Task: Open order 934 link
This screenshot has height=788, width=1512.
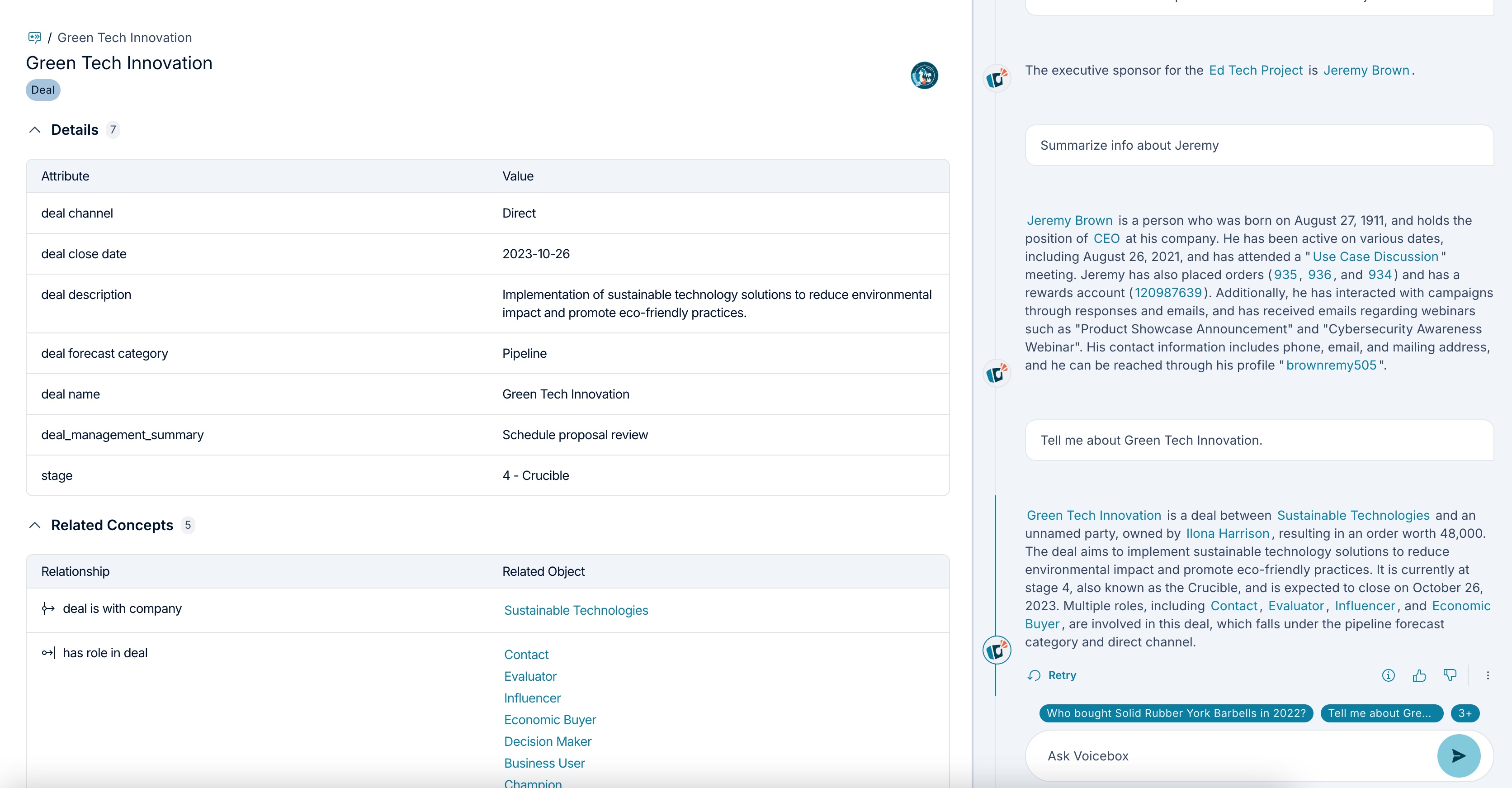Action: (1380, 275)
